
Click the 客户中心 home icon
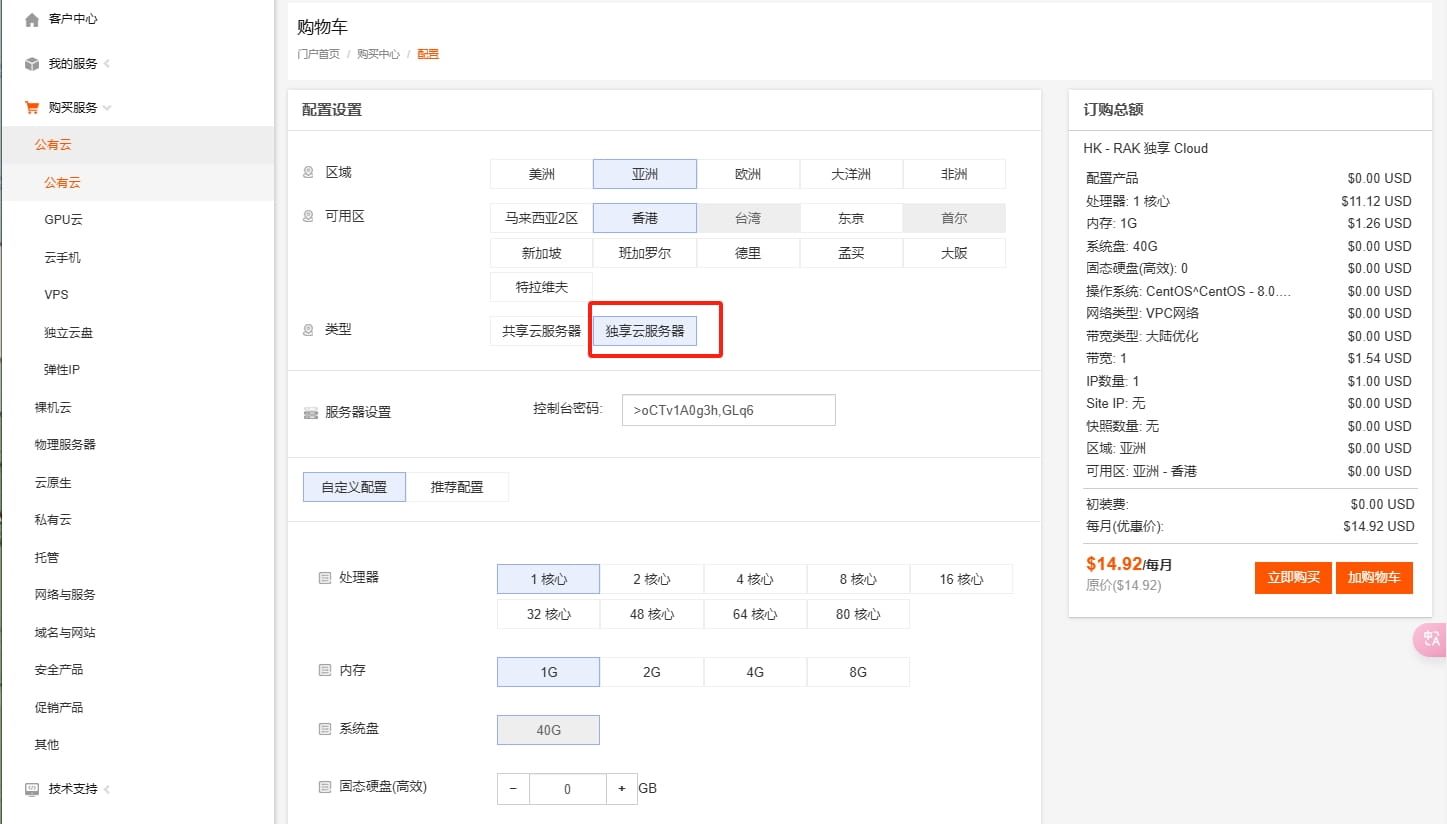pos(31,18)
